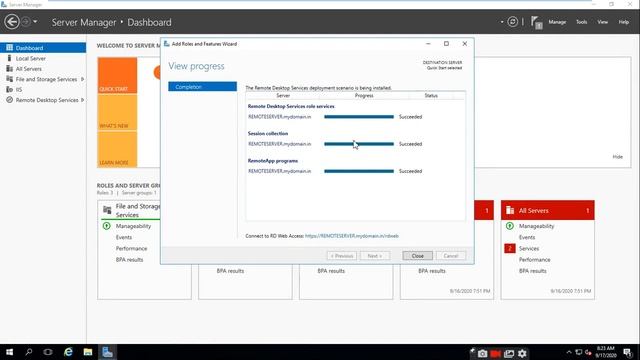Image resolution: width=640 pixels, height=360 pixels.
Task: Open capture toolbar settings gear
Action: pos(522,353)
